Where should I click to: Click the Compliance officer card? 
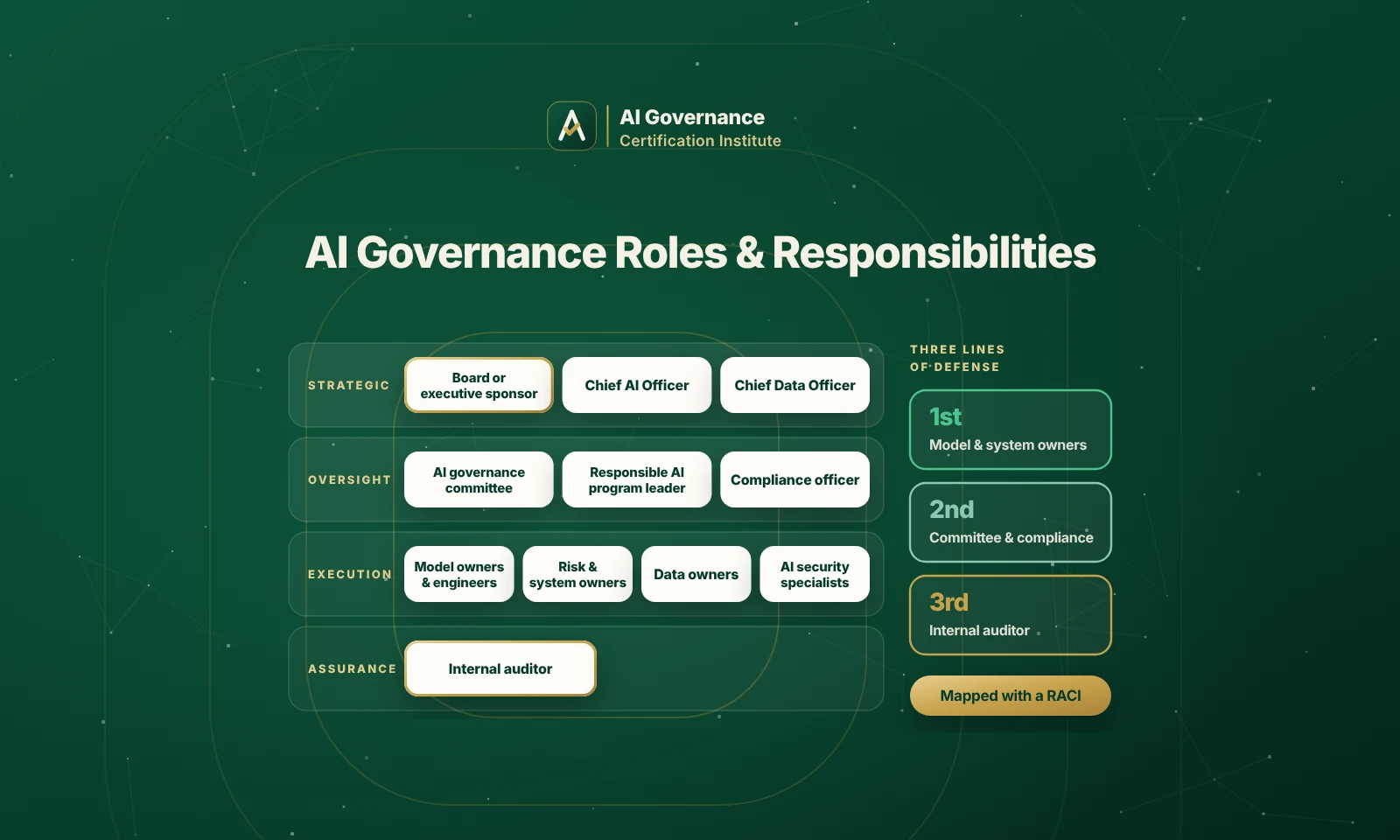pos(794,479)
